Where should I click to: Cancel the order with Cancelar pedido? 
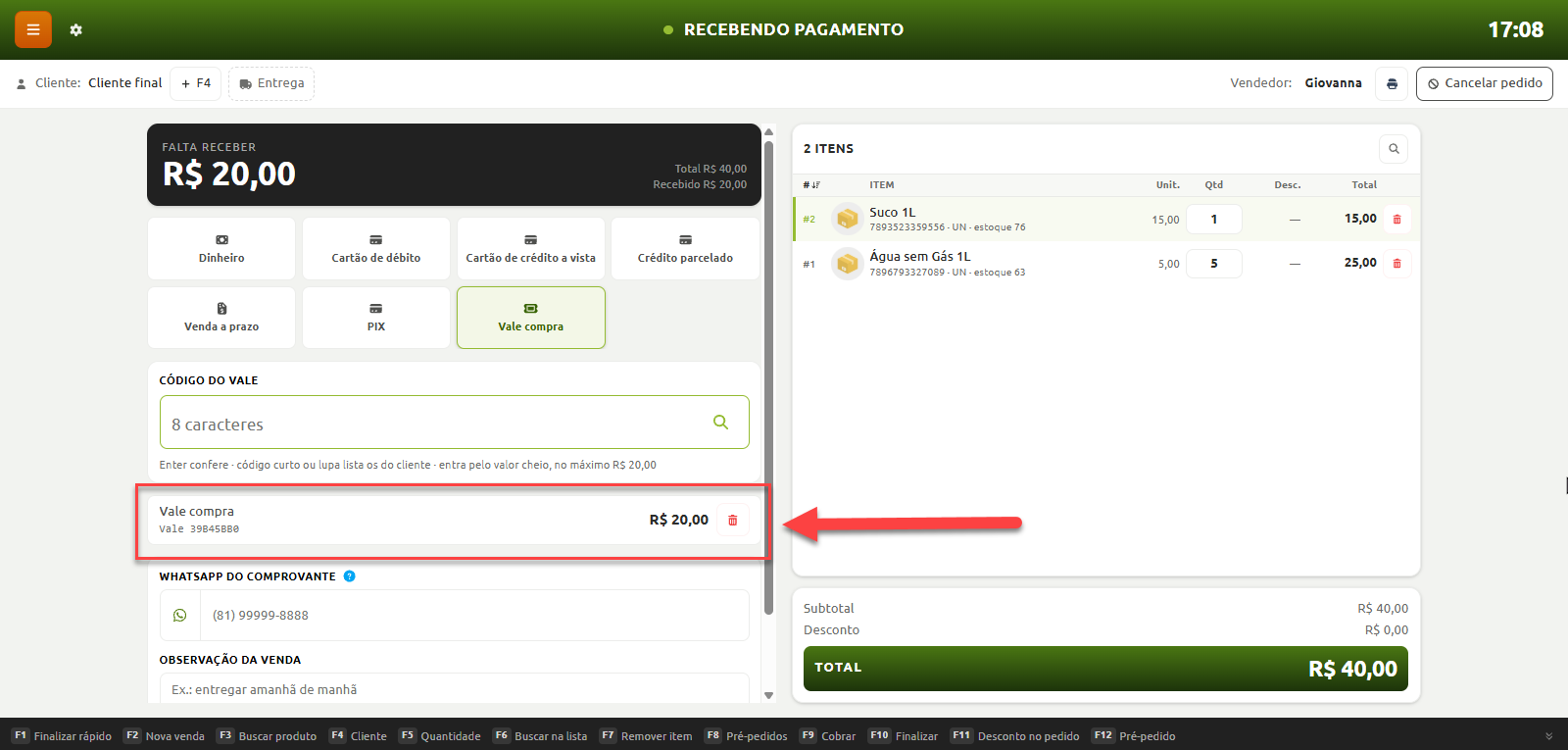click(1485, 83)
